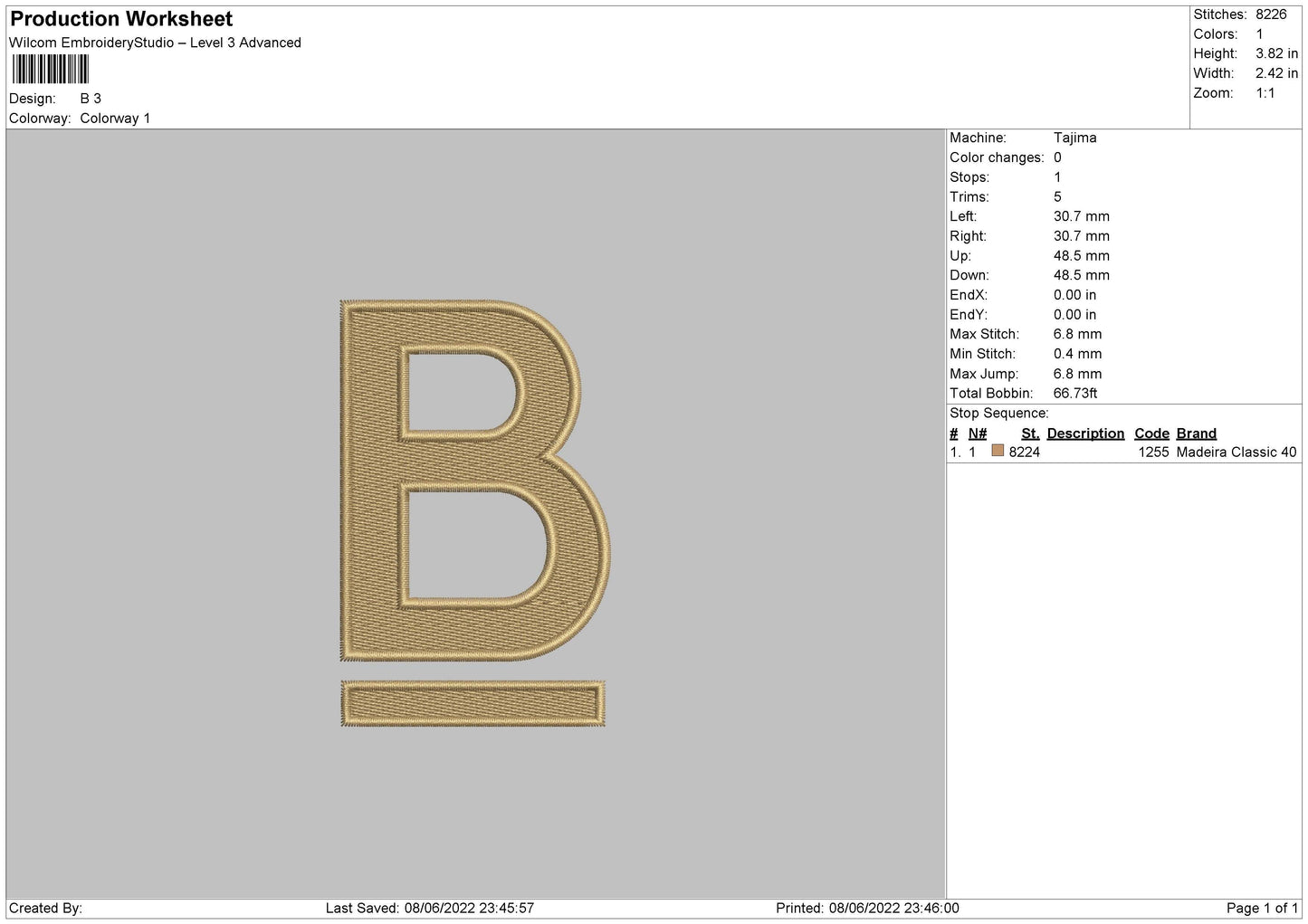The height and width of the screenshot is (924, 1308).
Task: Click the 'Brand' column header
Action: click(x=1196, y=433)
